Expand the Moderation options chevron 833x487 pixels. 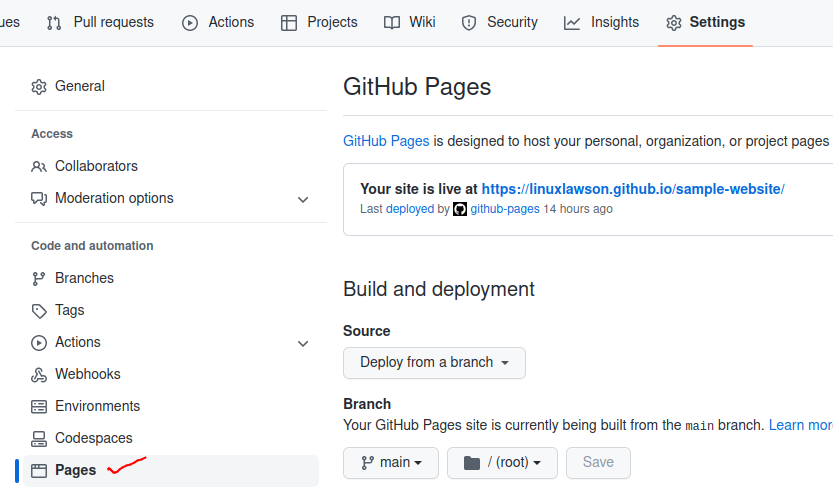click(x=303, y=200)
